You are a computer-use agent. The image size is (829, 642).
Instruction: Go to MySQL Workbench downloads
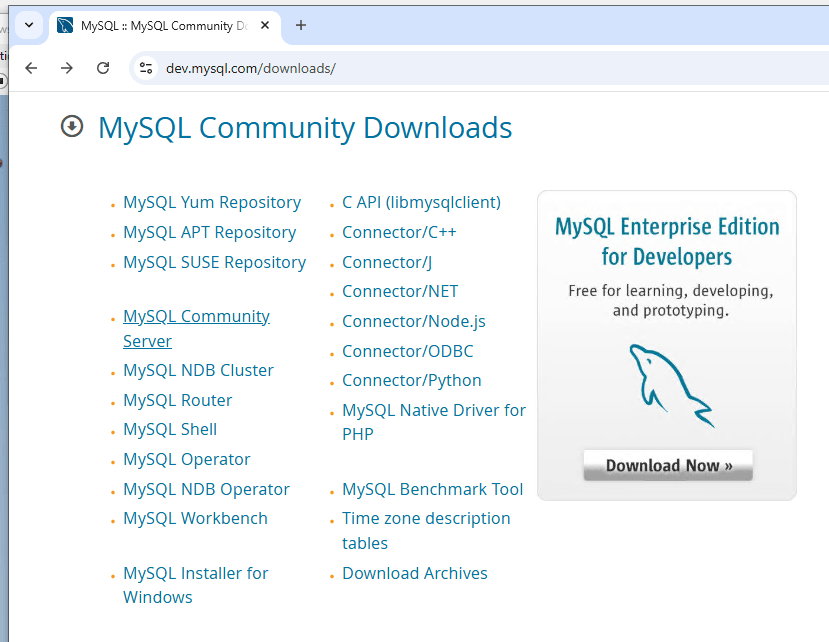(196, 518)
